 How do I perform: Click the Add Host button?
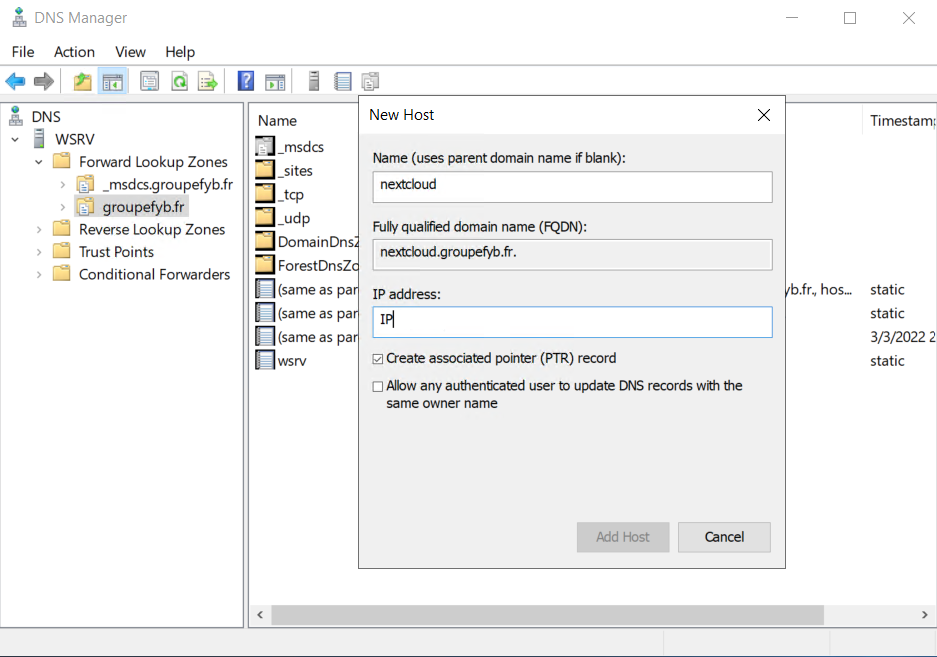tap(623, 537)
